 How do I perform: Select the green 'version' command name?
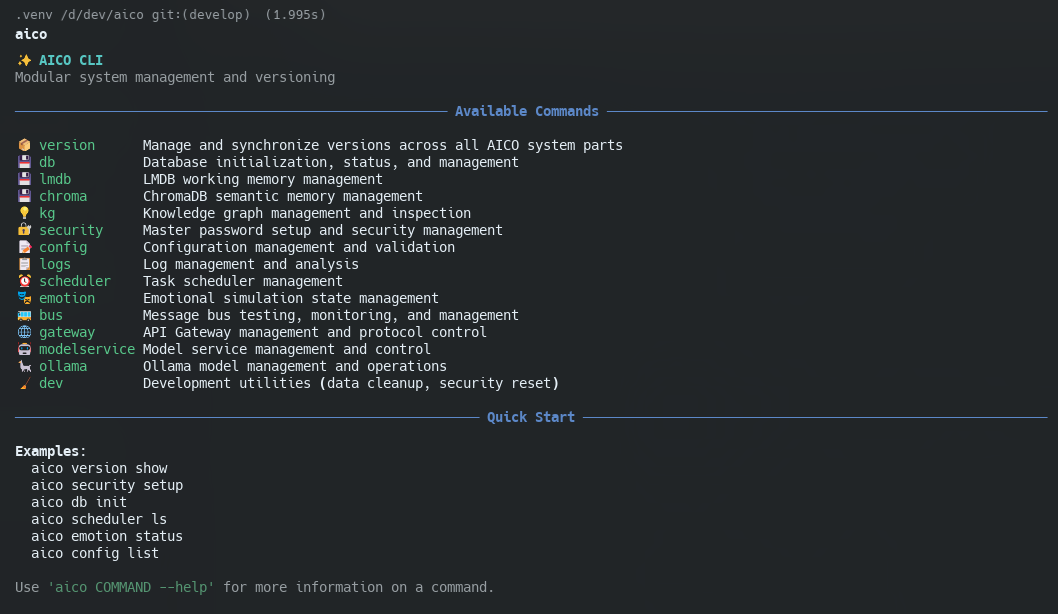click(67, 145)
